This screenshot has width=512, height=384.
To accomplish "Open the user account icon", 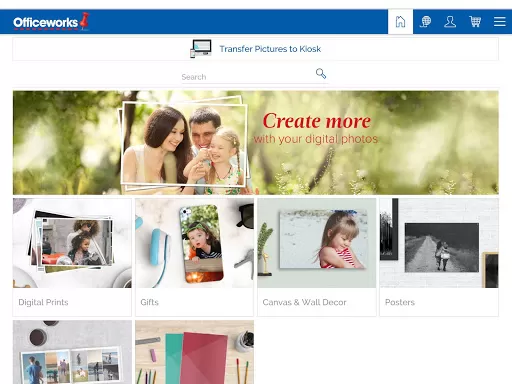I will (450, 22).
